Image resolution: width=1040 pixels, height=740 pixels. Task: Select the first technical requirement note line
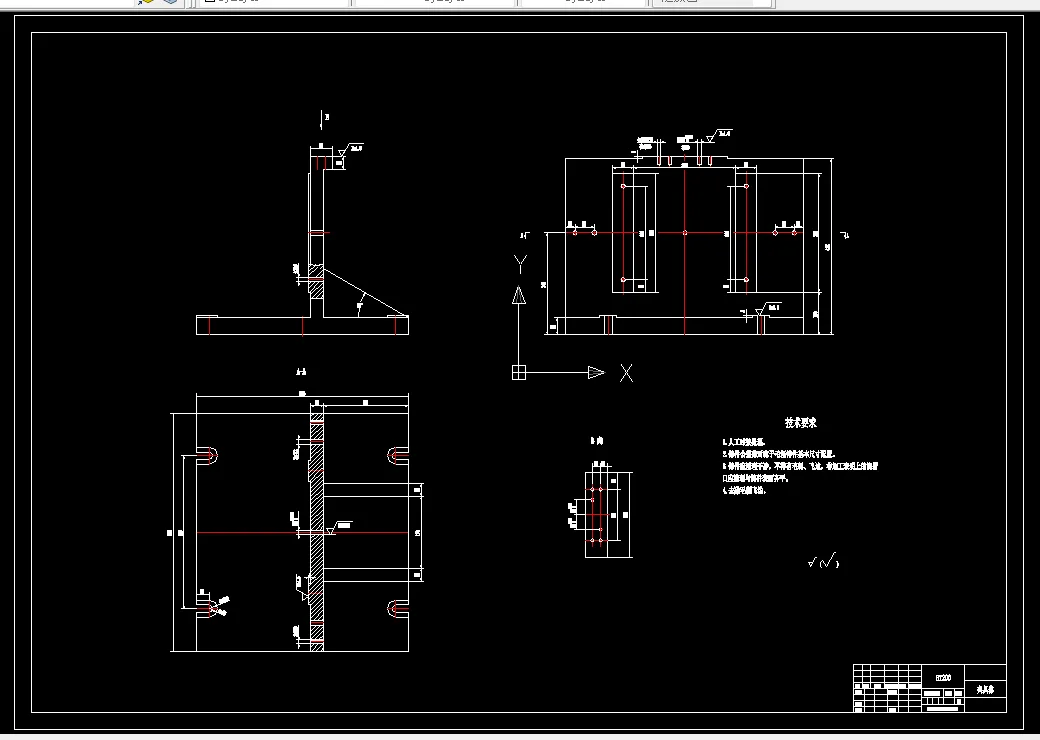tap(744, 442)
